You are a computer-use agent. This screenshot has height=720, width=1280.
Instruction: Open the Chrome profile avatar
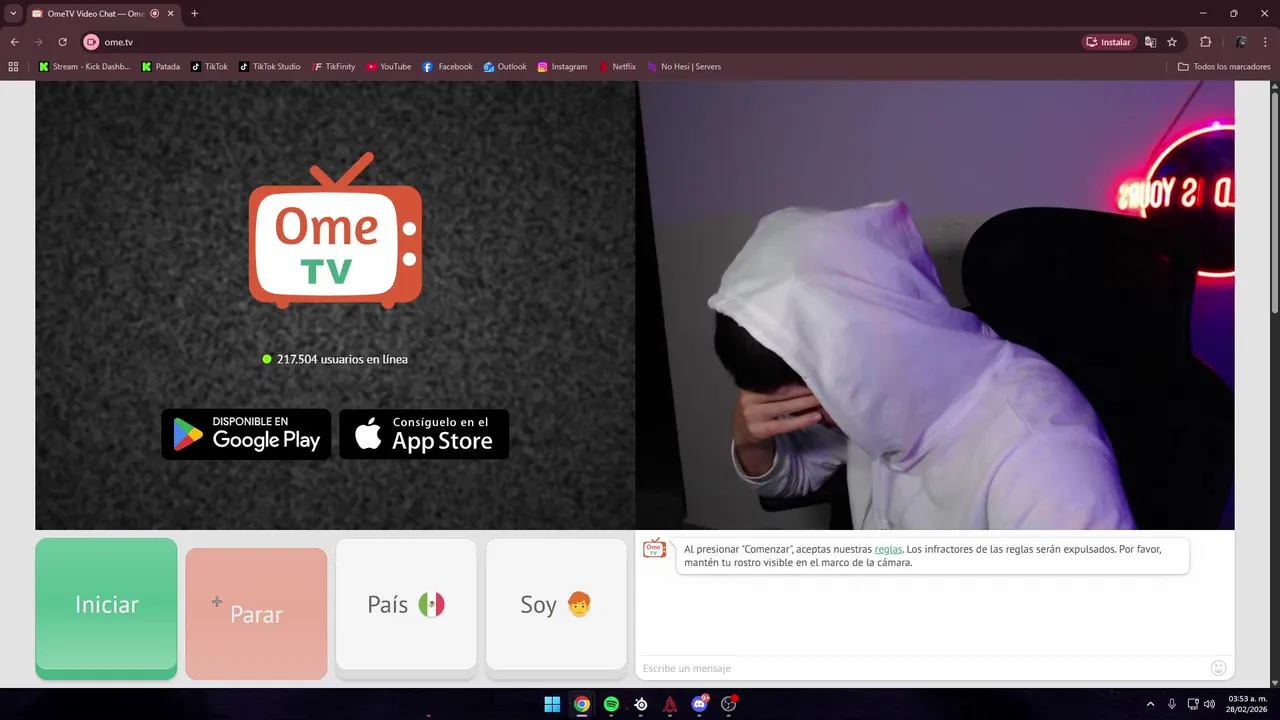(x=1241, y=42)
